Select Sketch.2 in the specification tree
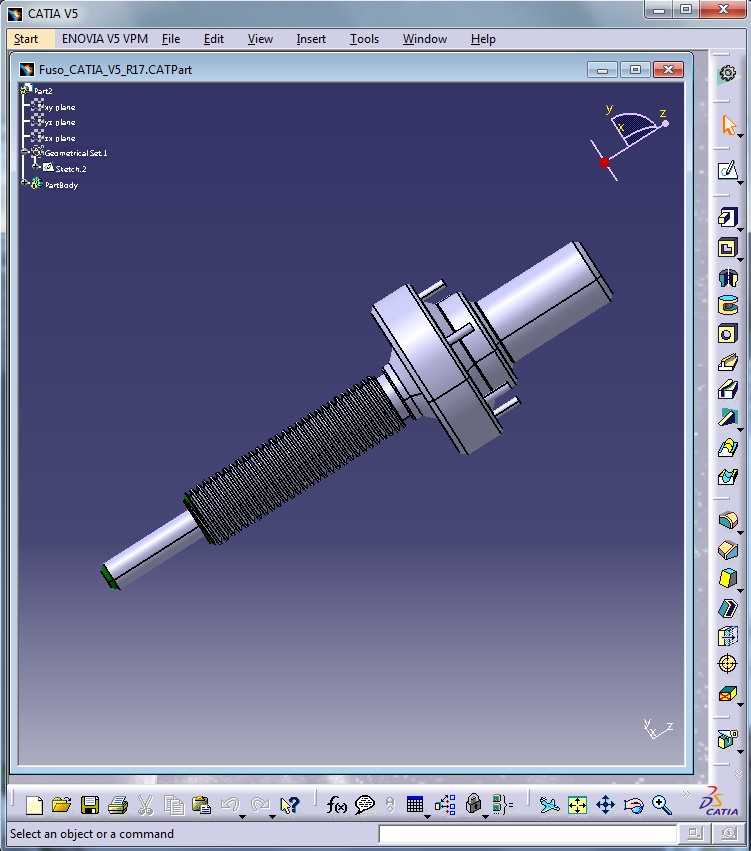Screen dimensions: 751x851 (x=70, y=169)
